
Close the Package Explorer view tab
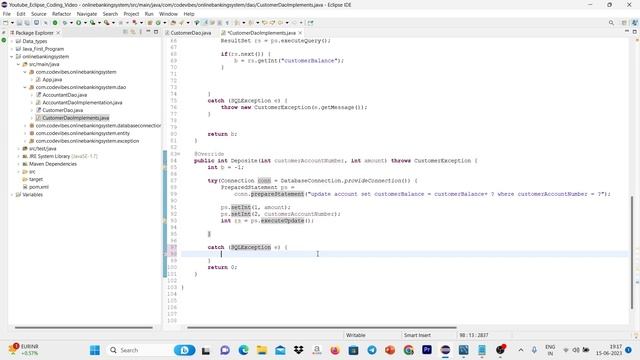[58, 33]
